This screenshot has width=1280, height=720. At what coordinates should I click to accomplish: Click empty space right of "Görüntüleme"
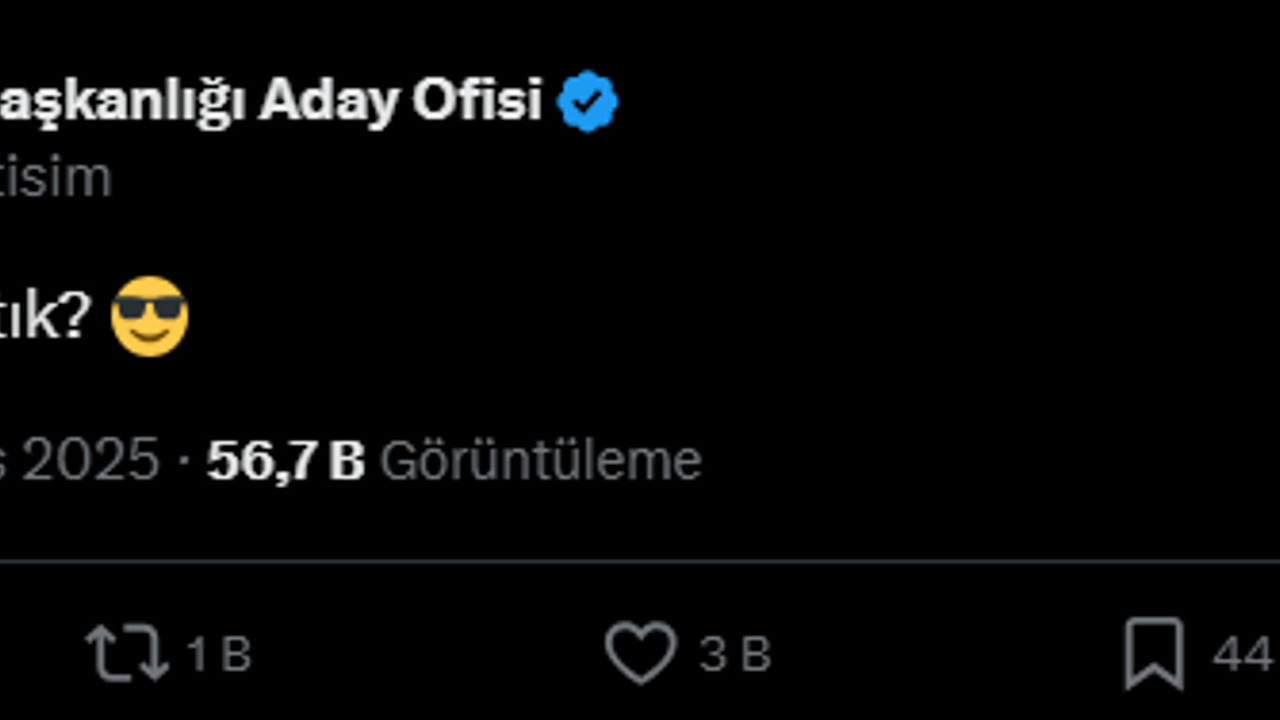[950, 461]
